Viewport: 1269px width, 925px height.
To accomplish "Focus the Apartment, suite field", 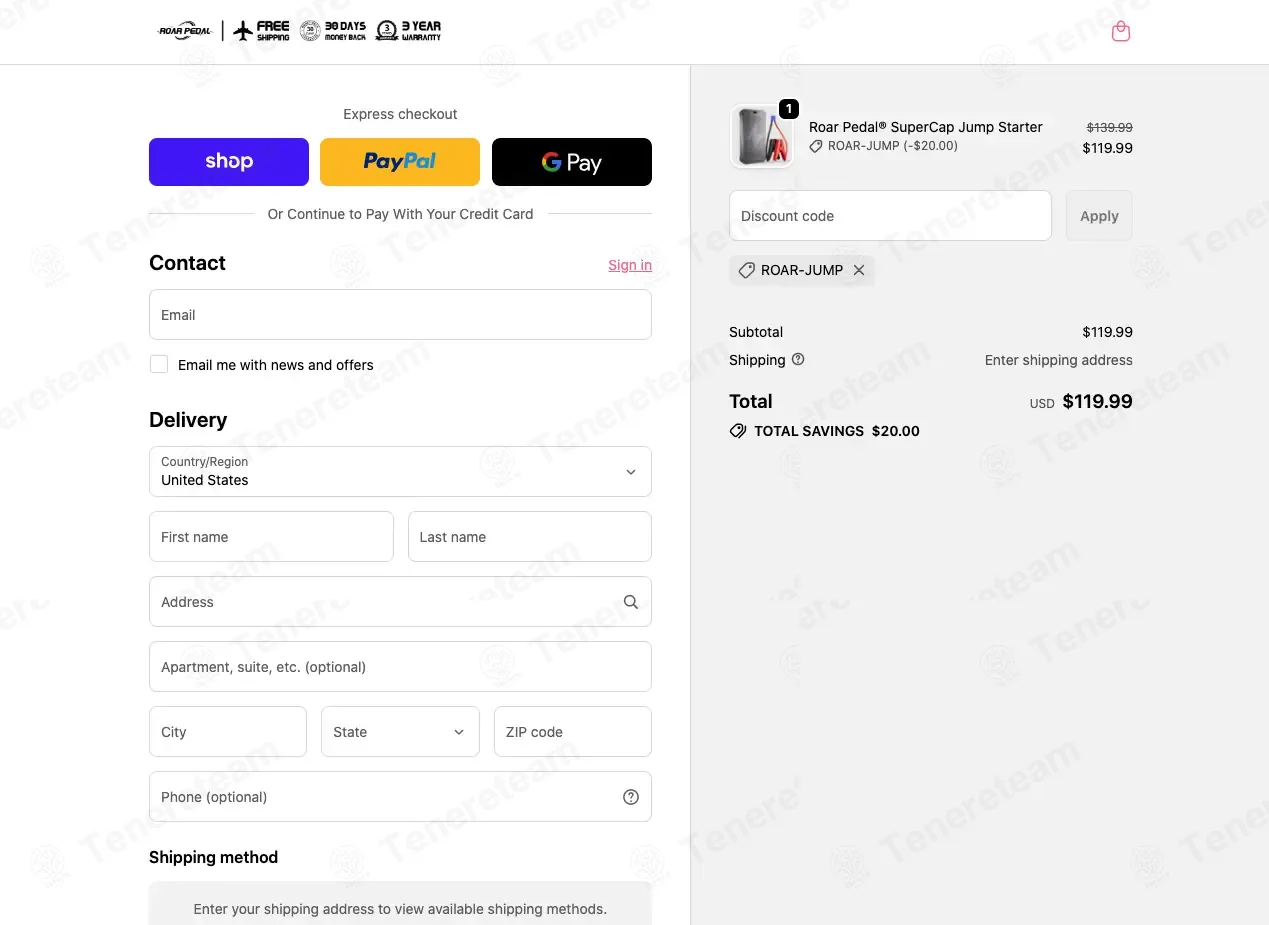I will tap(400, 667).
